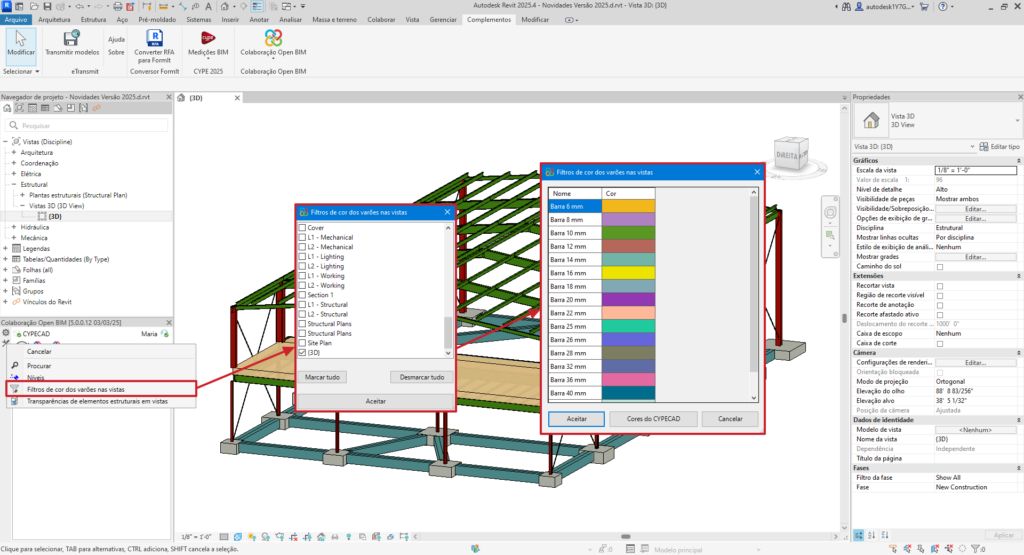The width and height of the screenshot is (1024, 555).
Task: Click the Edit type icon in Properties panel
Action: click(984, 146)
